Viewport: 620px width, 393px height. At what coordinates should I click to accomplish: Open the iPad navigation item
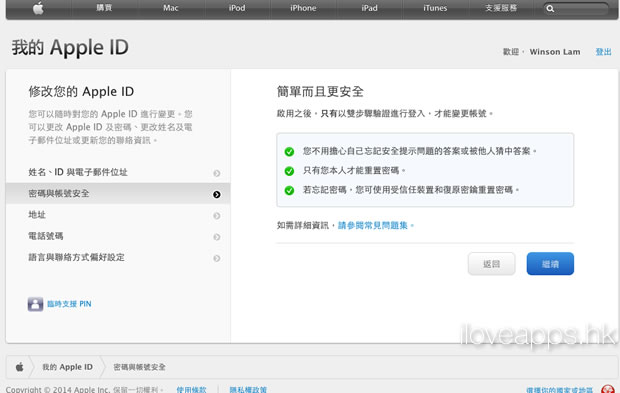click(369, 8)
